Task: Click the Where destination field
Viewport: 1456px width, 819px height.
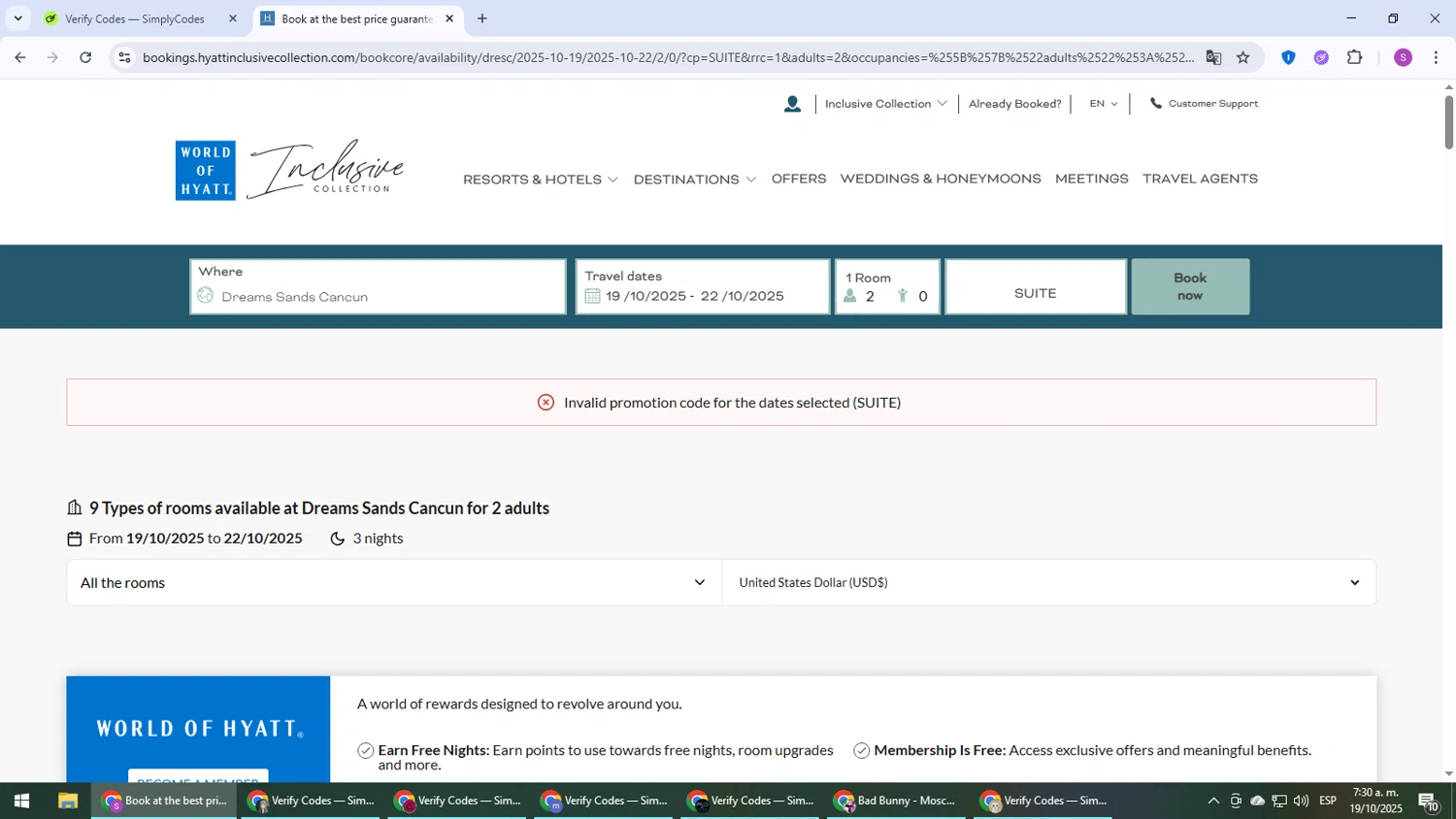Action: pos(378,286)
